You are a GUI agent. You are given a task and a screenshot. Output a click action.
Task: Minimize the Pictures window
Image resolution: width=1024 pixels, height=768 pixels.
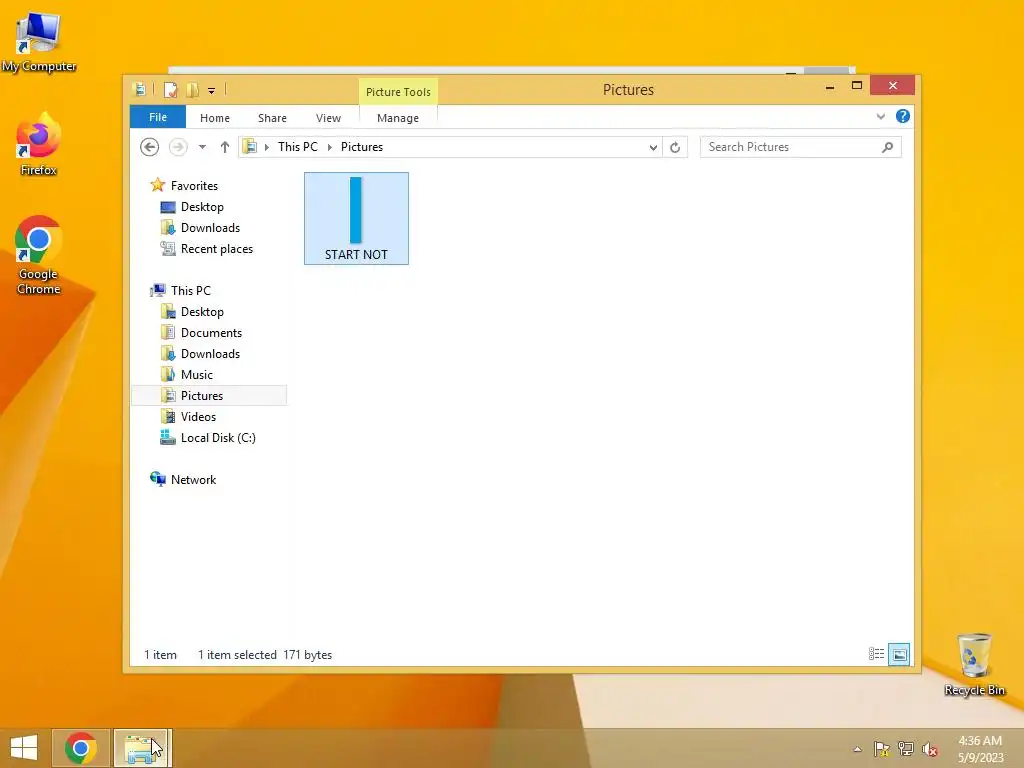pyautogui.click(x=830, y=86)
